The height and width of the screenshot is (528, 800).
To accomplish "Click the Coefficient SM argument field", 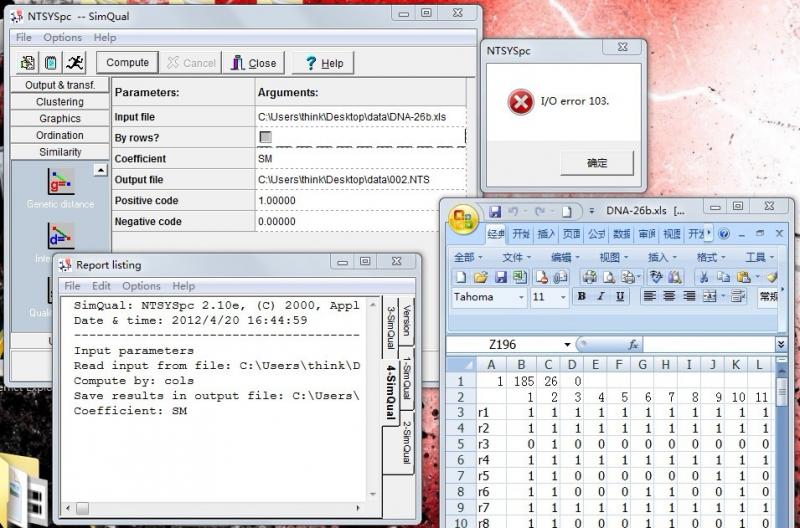I will (361, 159).
